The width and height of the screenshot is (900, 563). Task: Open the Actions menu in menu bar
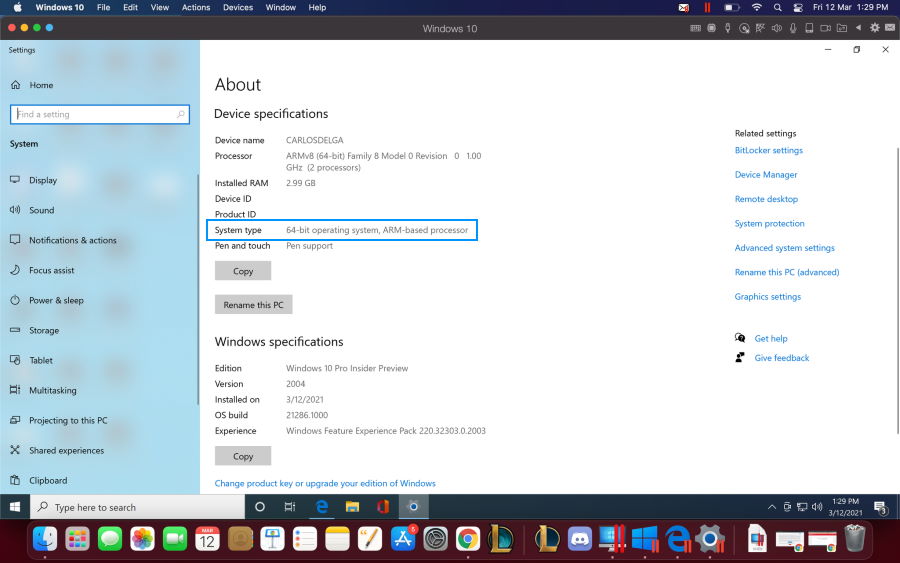(x=196, y=7)
